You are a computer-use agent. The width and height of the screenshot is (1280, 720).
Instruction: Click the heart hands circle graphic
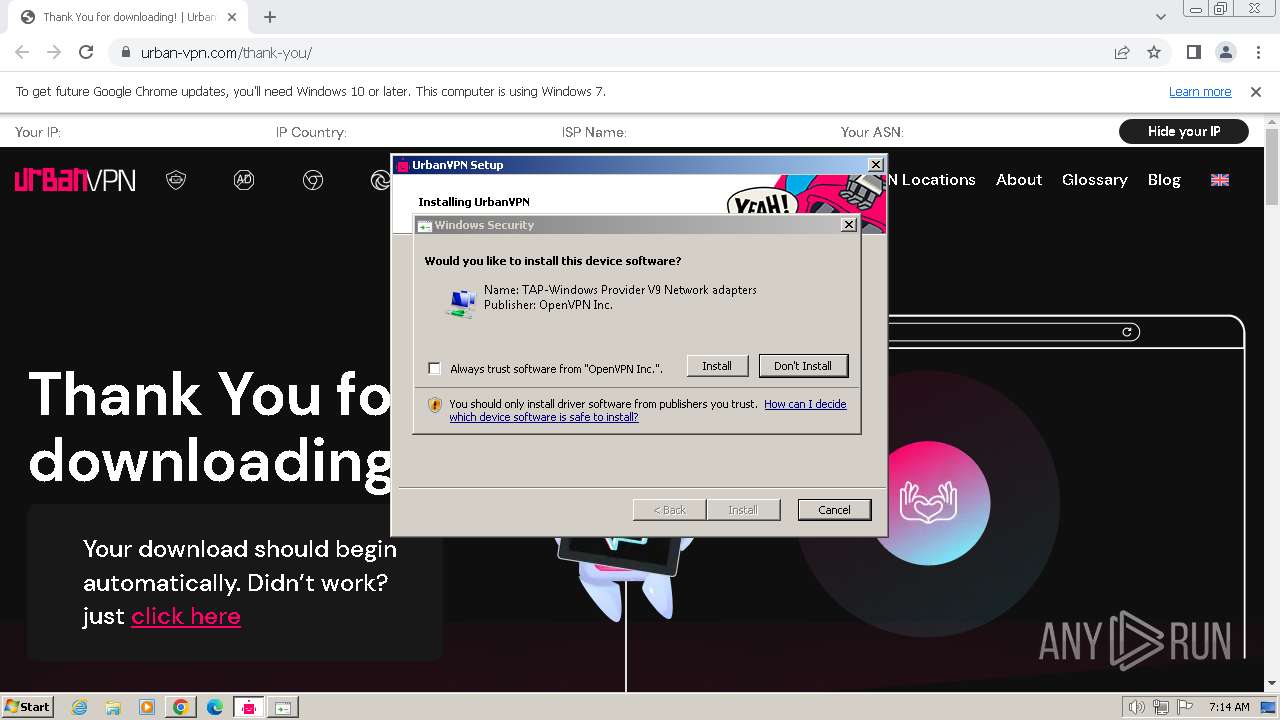tap(929, 503)
